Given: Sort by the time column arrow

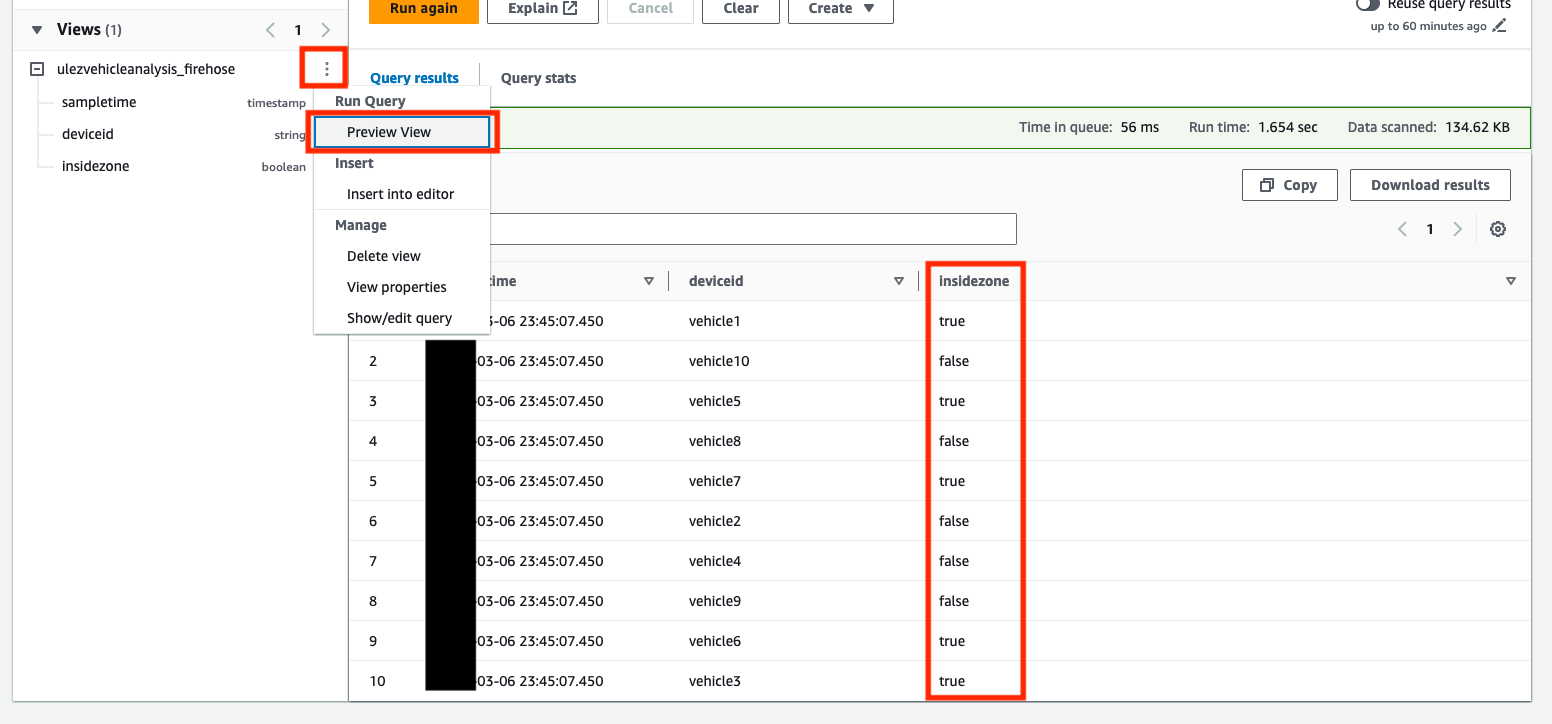Looking at the screenshot, I should 649,281.
